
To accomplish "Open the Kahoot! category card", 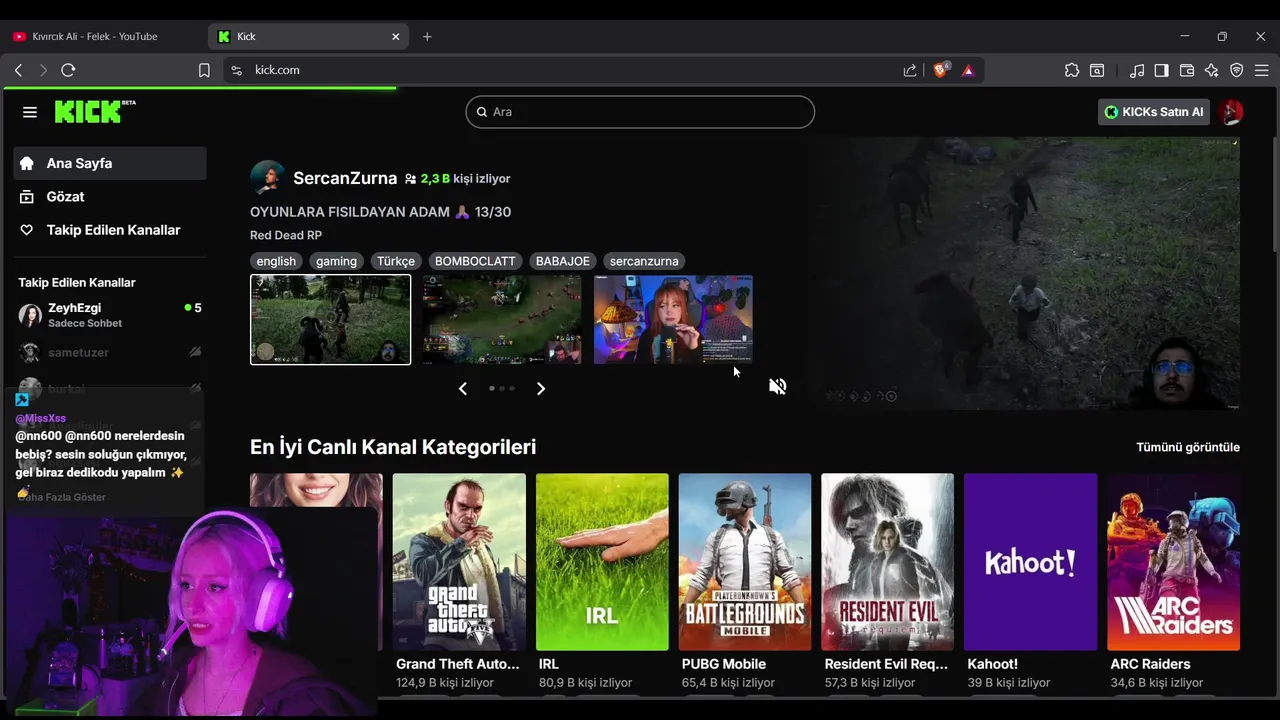I will [x=1031, y=562].
